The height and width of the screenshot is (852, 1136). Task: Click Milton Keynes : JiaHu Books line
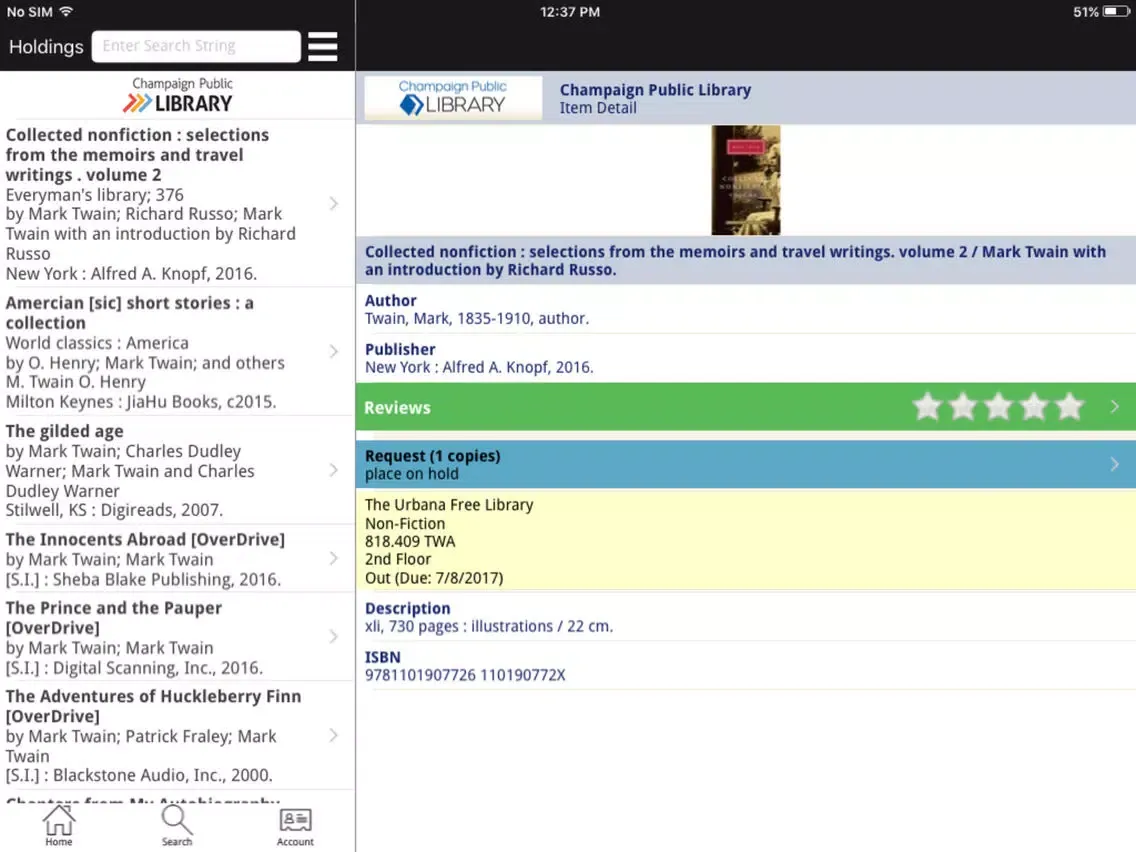[x=141, y=402]
